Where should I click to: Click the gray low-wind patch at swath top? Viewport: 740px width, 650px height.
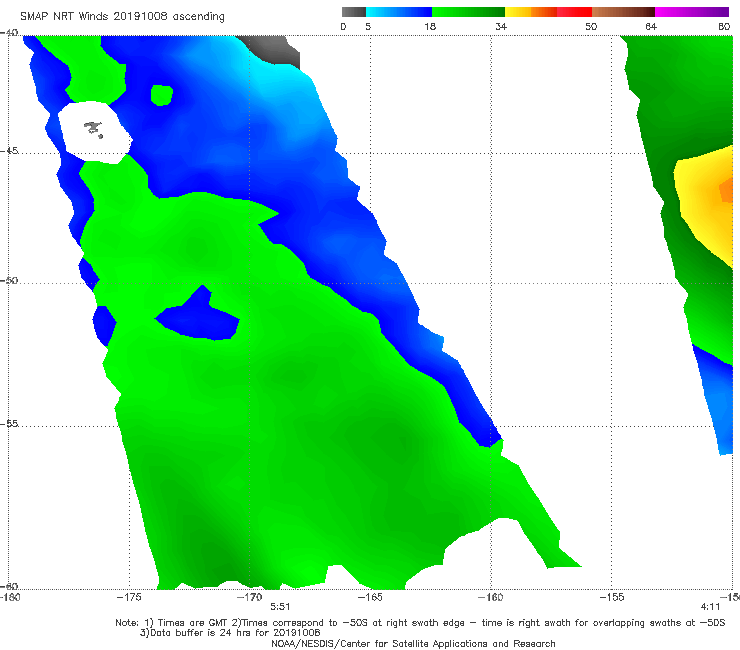click(x=271, y=50)
